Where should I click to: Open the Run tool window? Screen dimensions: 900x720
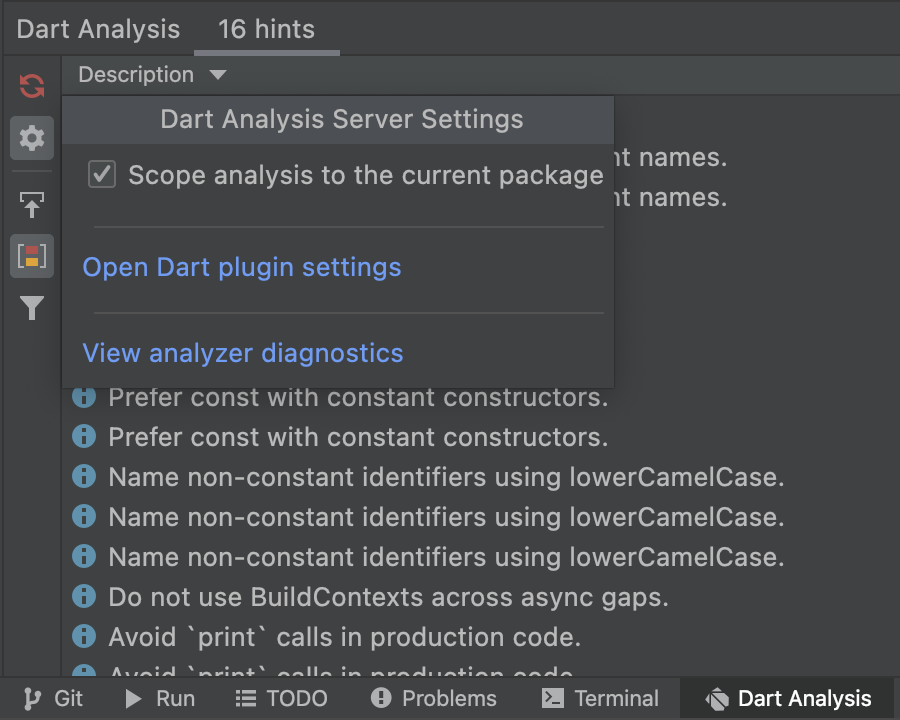pyautogui.click(x=160, y=699)
